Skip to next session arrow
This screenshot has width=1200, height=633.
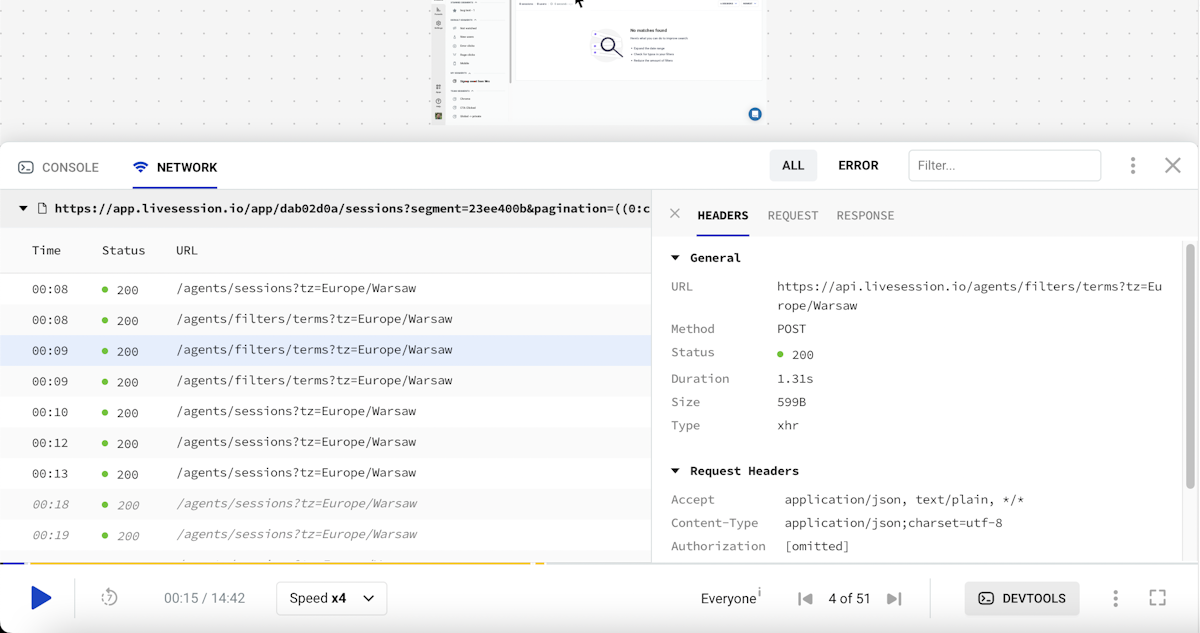tap(895, 599)
